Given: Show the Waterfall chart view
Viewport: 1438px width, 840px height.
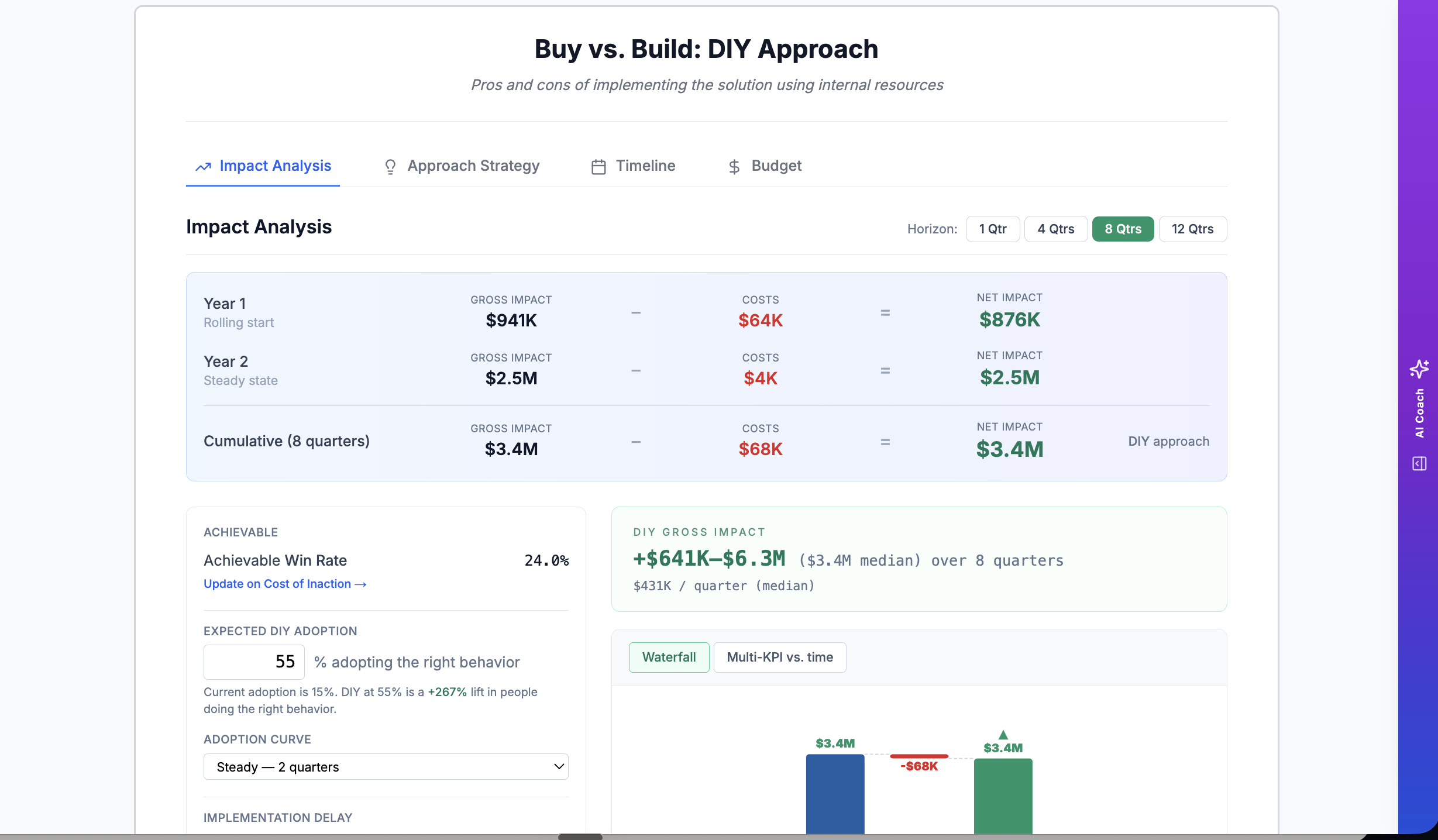Looking at the screenshot, I should (669, 657).
